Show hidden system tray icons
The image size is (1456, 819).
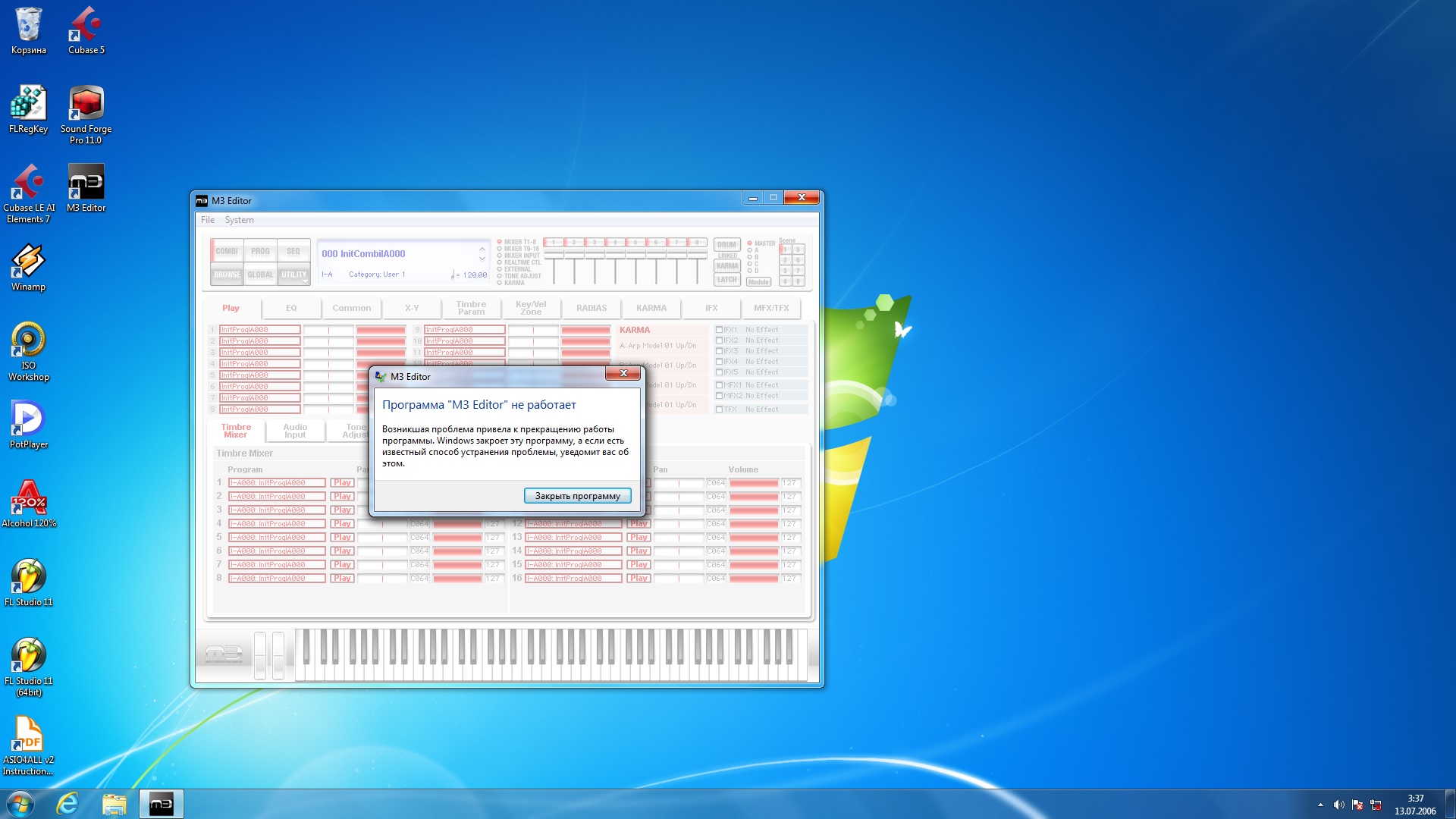click(1320, 805)
